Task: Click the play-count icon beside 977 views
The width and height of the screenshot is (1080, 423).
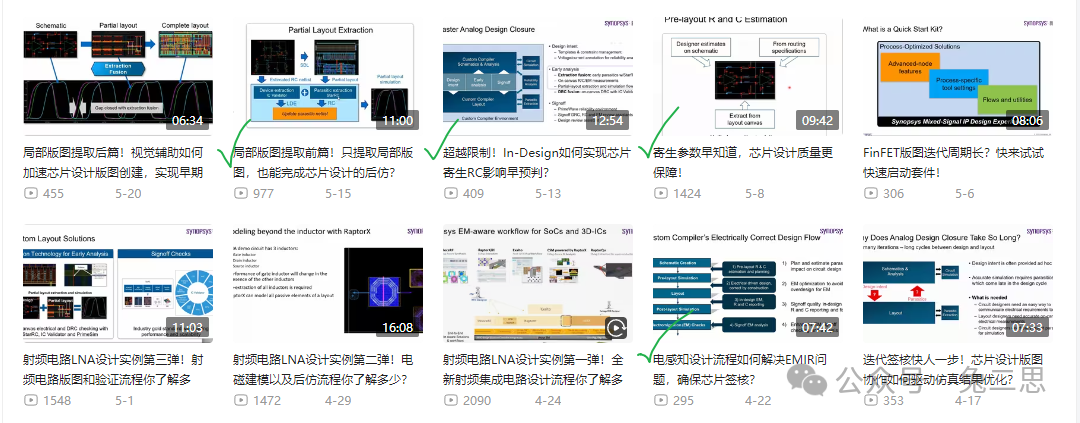Action: point(241,193)
